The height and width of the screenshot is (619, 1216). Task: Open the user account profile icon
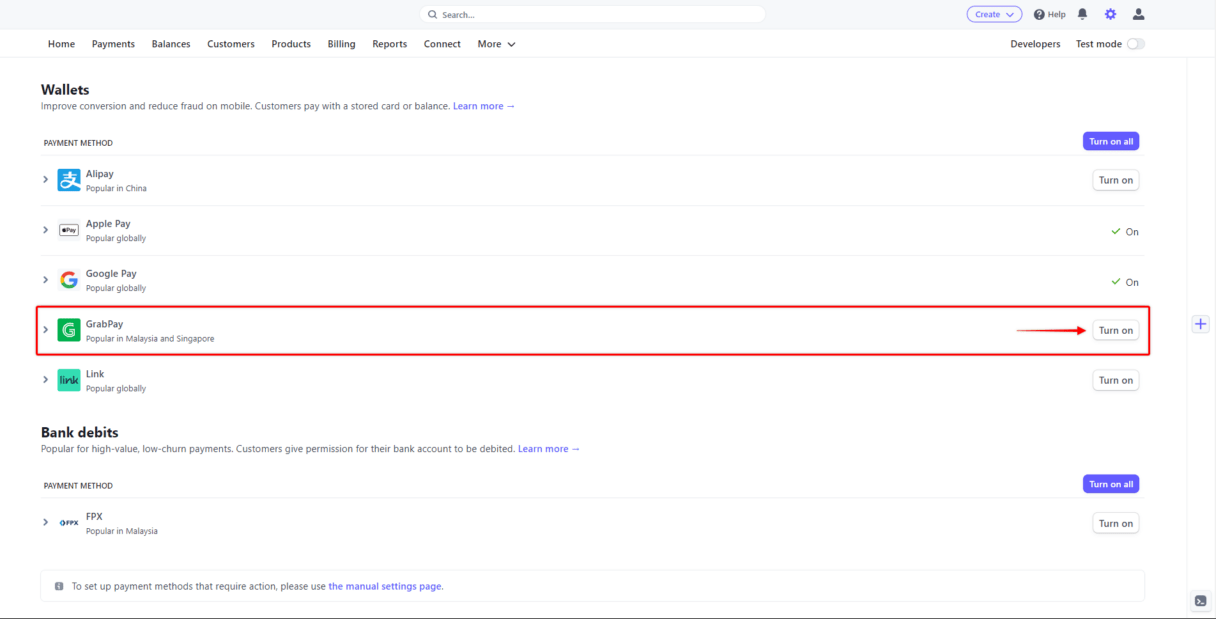1138,14
